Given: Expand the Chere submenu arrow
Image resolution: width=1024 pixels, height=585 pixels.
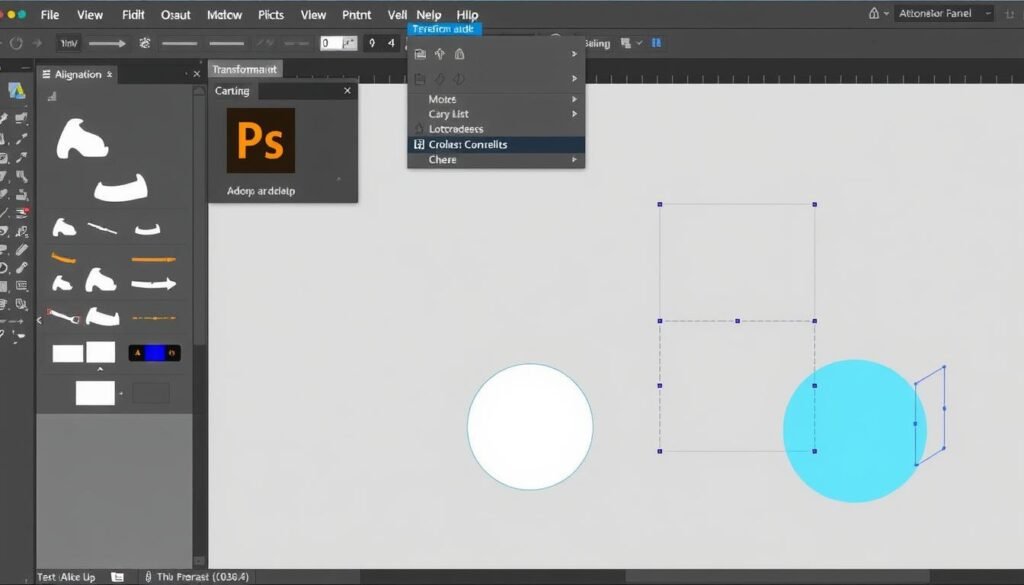Looking at the screenshot, I should click(x=575, y=159).
